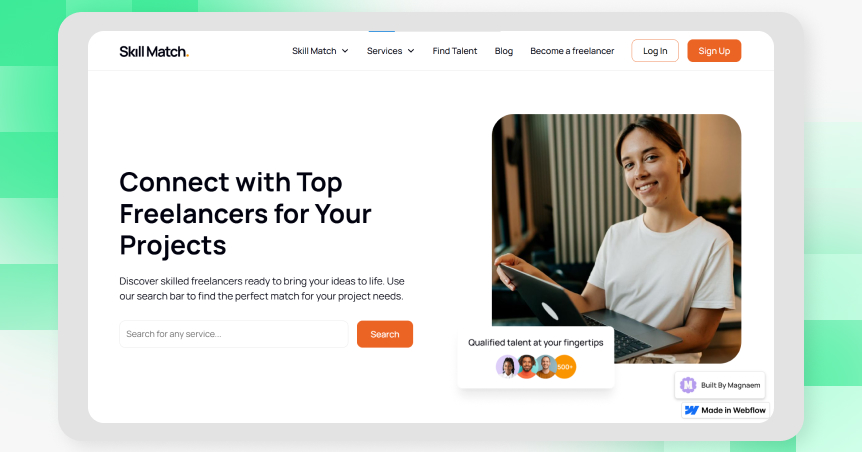Screen dimensions: 862x452
Task: Go to Find Talent page
Action: click(455, 51)
